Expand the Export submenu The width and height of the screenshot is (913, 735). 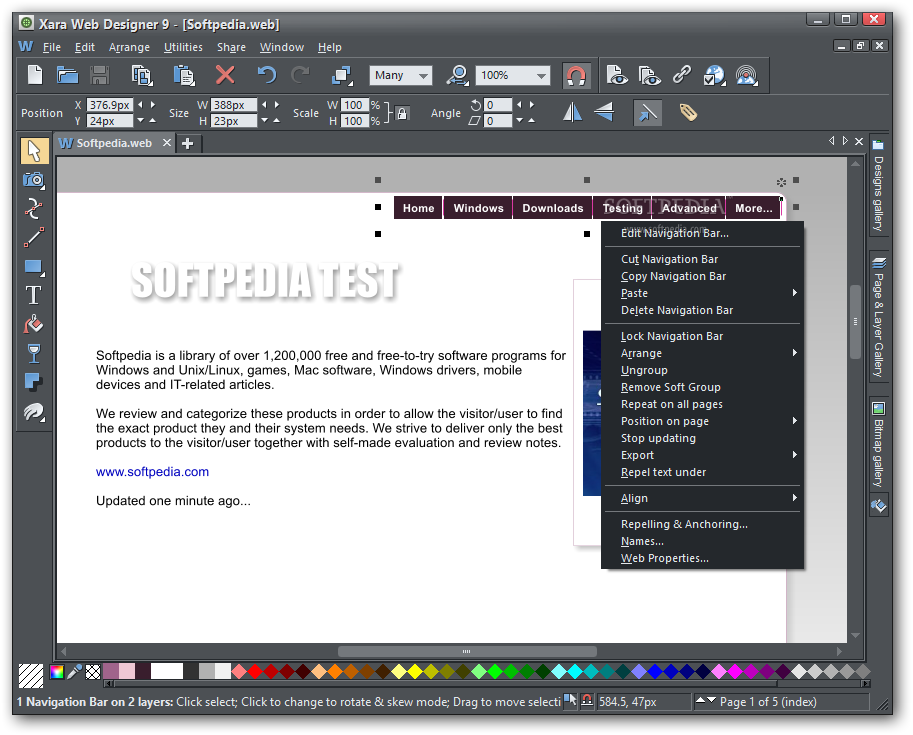tap(794, 455)
